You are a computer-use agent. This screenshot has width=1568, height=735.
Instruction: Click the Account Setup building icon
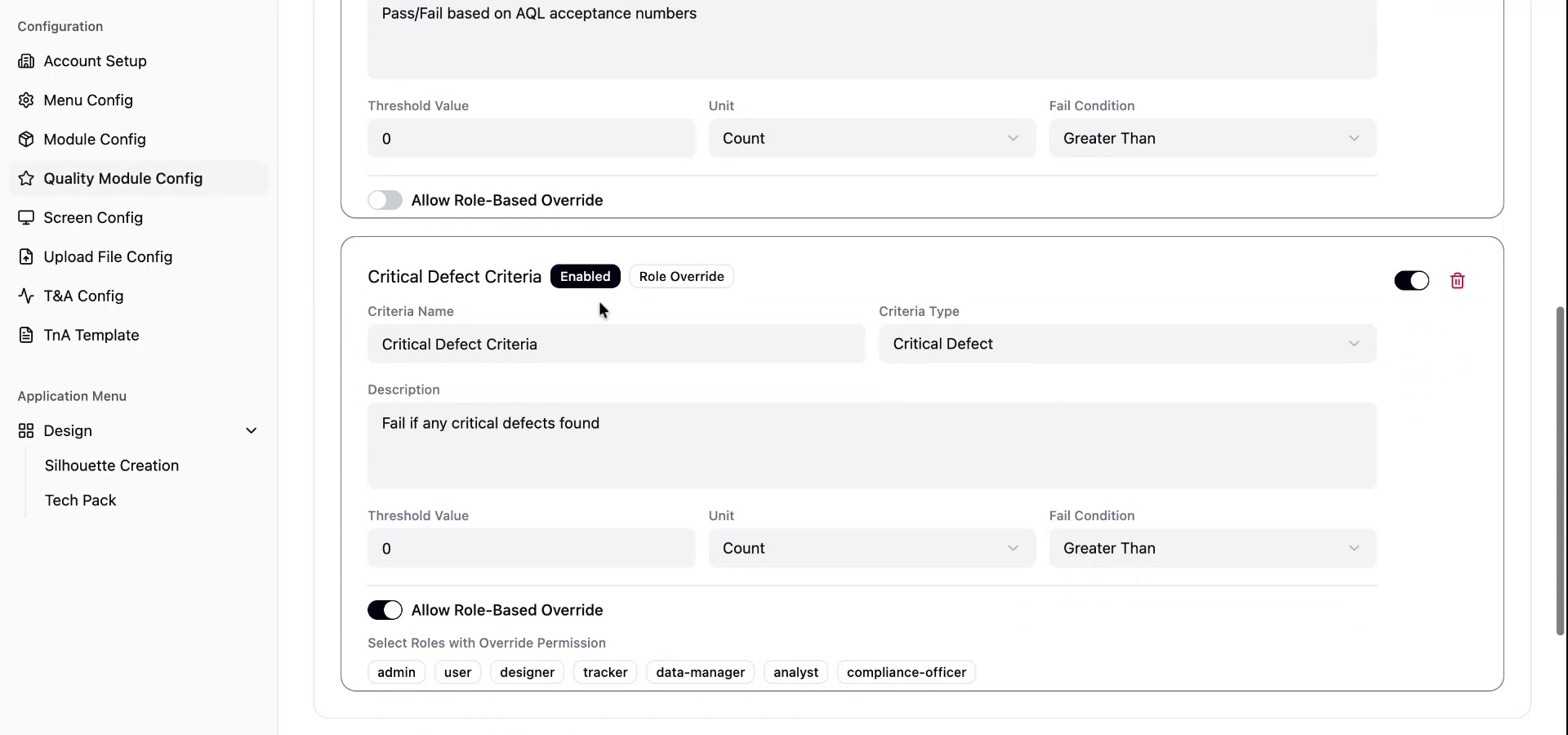(26, 61)
